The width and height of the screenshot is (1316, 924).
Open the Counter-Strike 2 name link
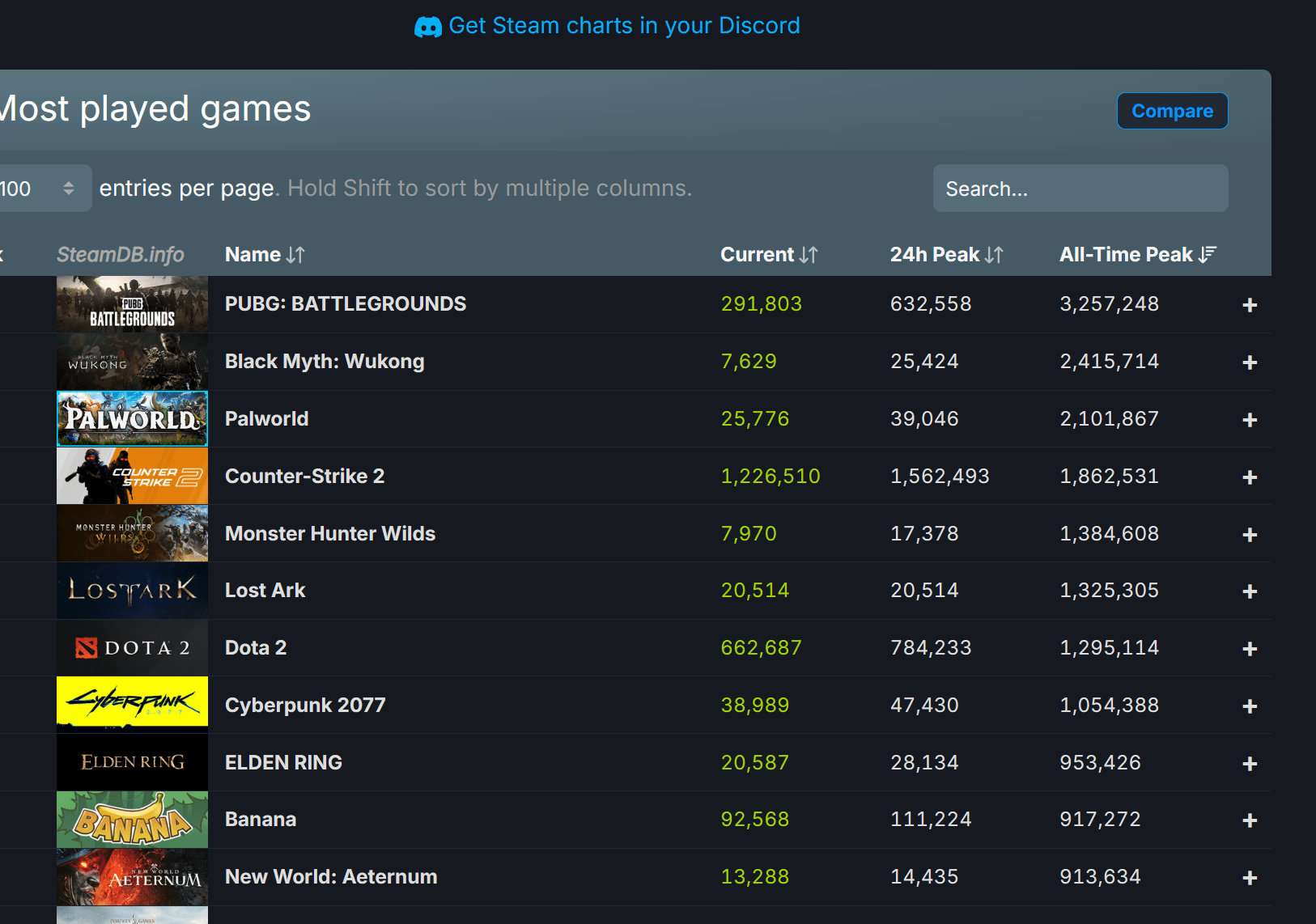click(305, 477)
